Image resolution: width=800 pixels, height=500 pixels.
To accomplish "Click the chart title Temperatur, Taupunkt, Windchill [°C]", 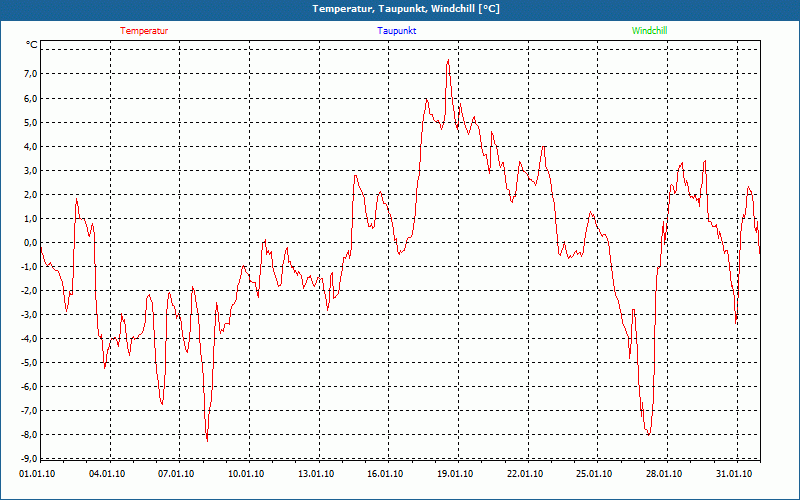I will pos(406,9).
